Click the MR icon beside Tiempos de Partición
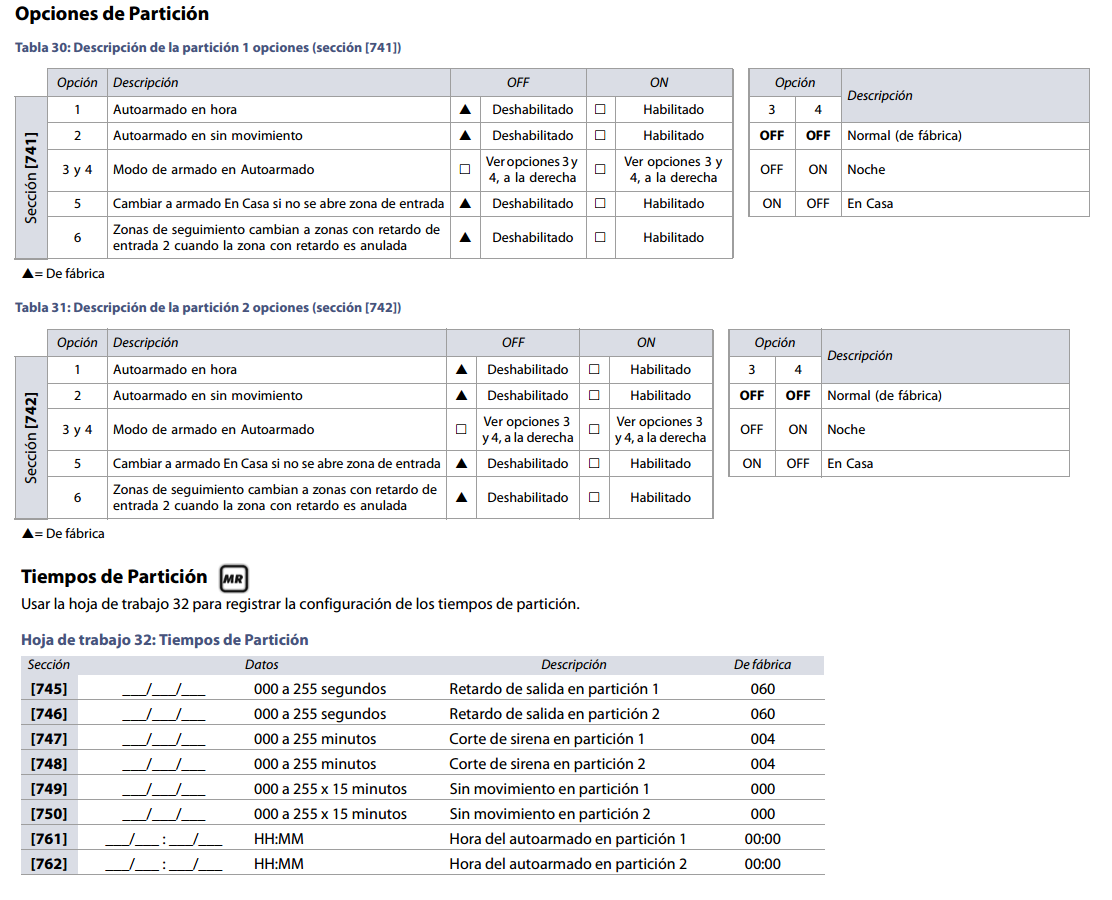1112x900 pixels. click(233, 578)
